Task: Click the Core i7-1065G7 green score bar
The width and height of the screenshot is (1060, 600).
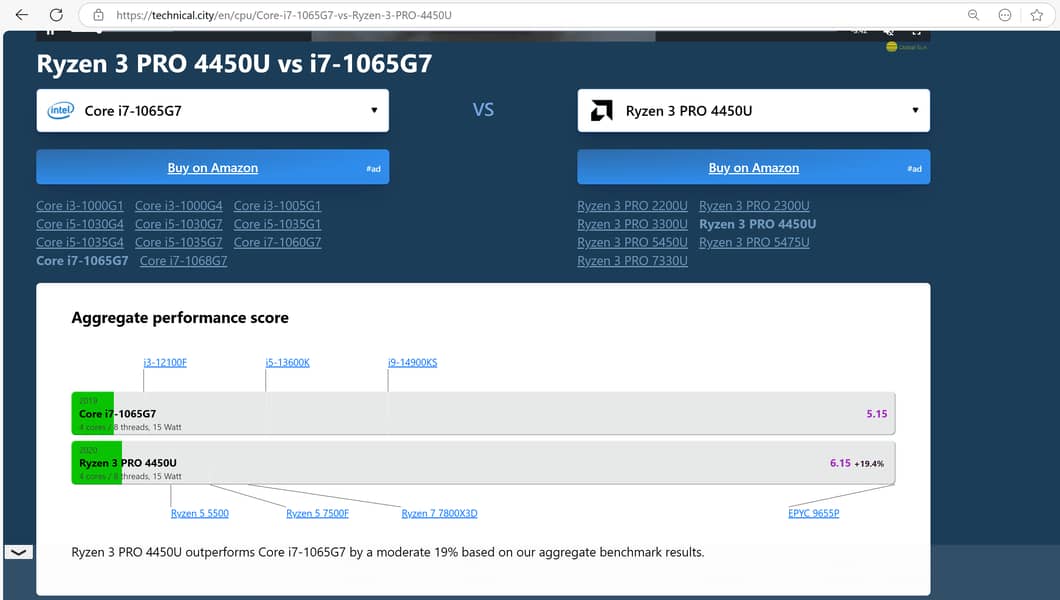Action: [93, 413]
